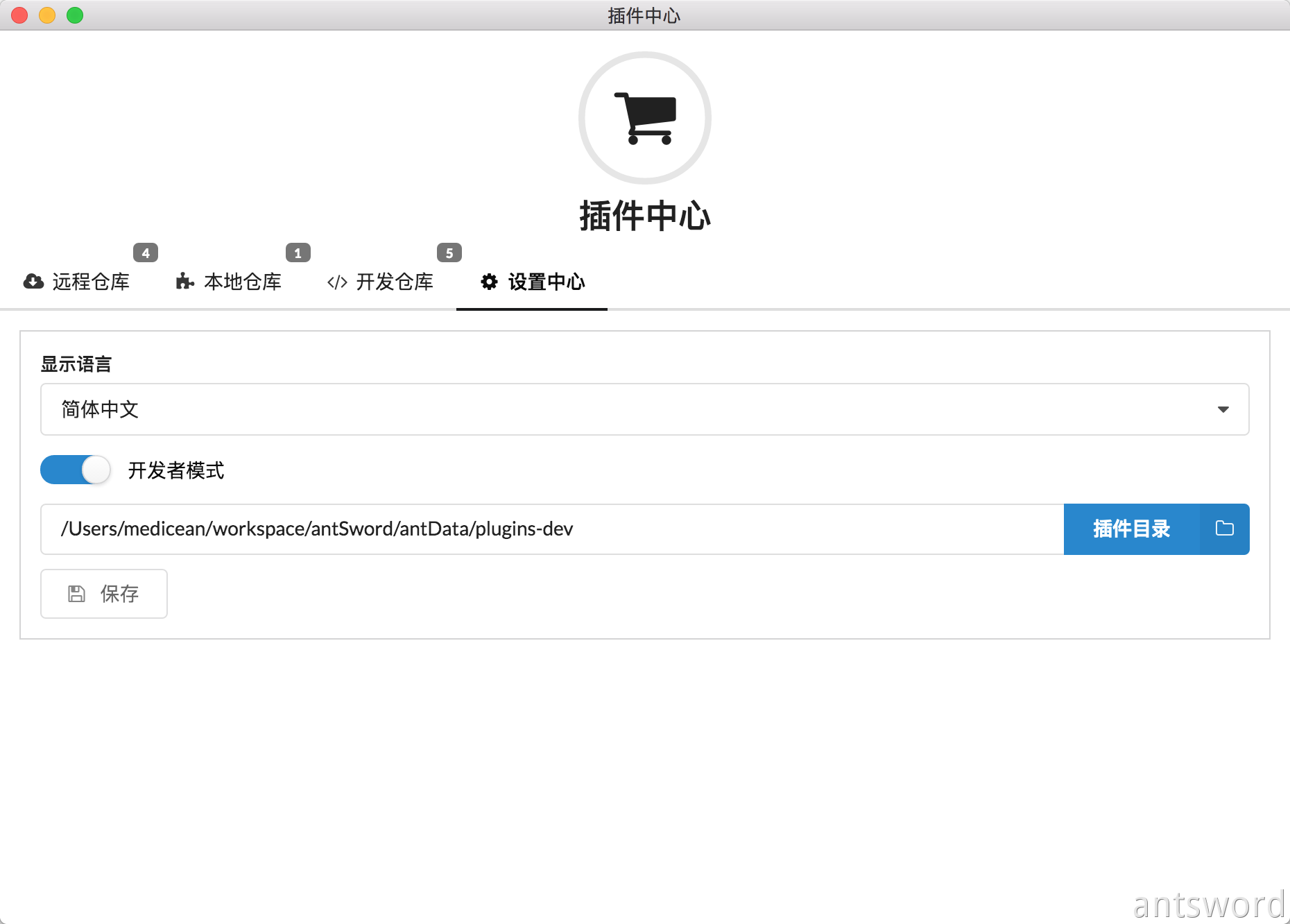Click the folder browse icon
The height and width of the screenshot is (924, 1290).
(x=1224, y=529)
